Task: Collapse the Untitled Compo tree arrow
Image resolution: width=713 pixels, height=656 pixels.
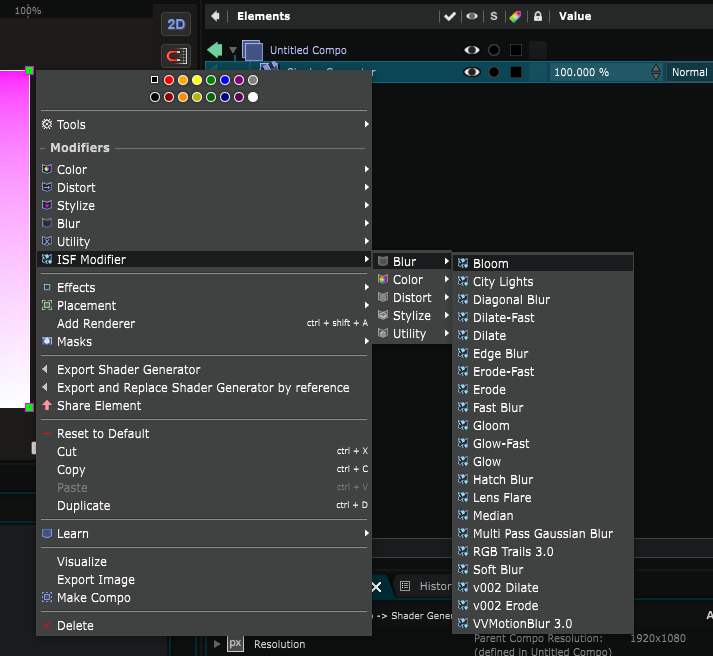Action: 233,50
